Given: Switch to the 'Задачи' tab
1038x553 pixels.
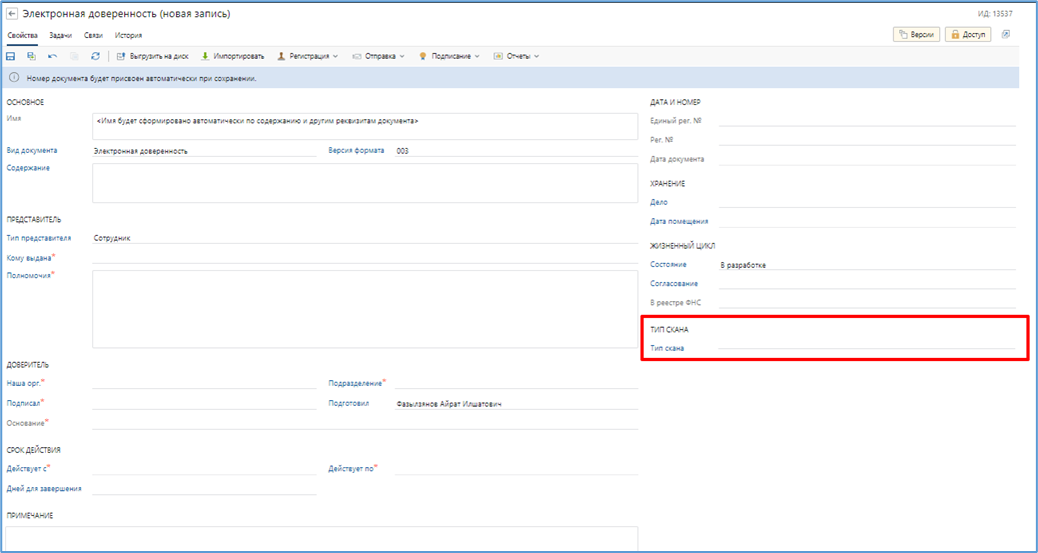Looking at the screenshot, I should tap(60, 35).
